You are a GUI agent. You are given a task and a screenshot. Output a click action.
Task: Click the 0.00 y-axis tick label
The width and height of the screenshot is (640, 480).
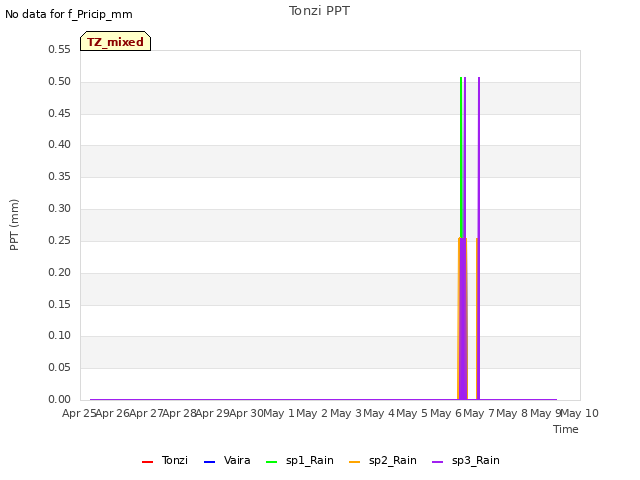(x=60, y=399)
